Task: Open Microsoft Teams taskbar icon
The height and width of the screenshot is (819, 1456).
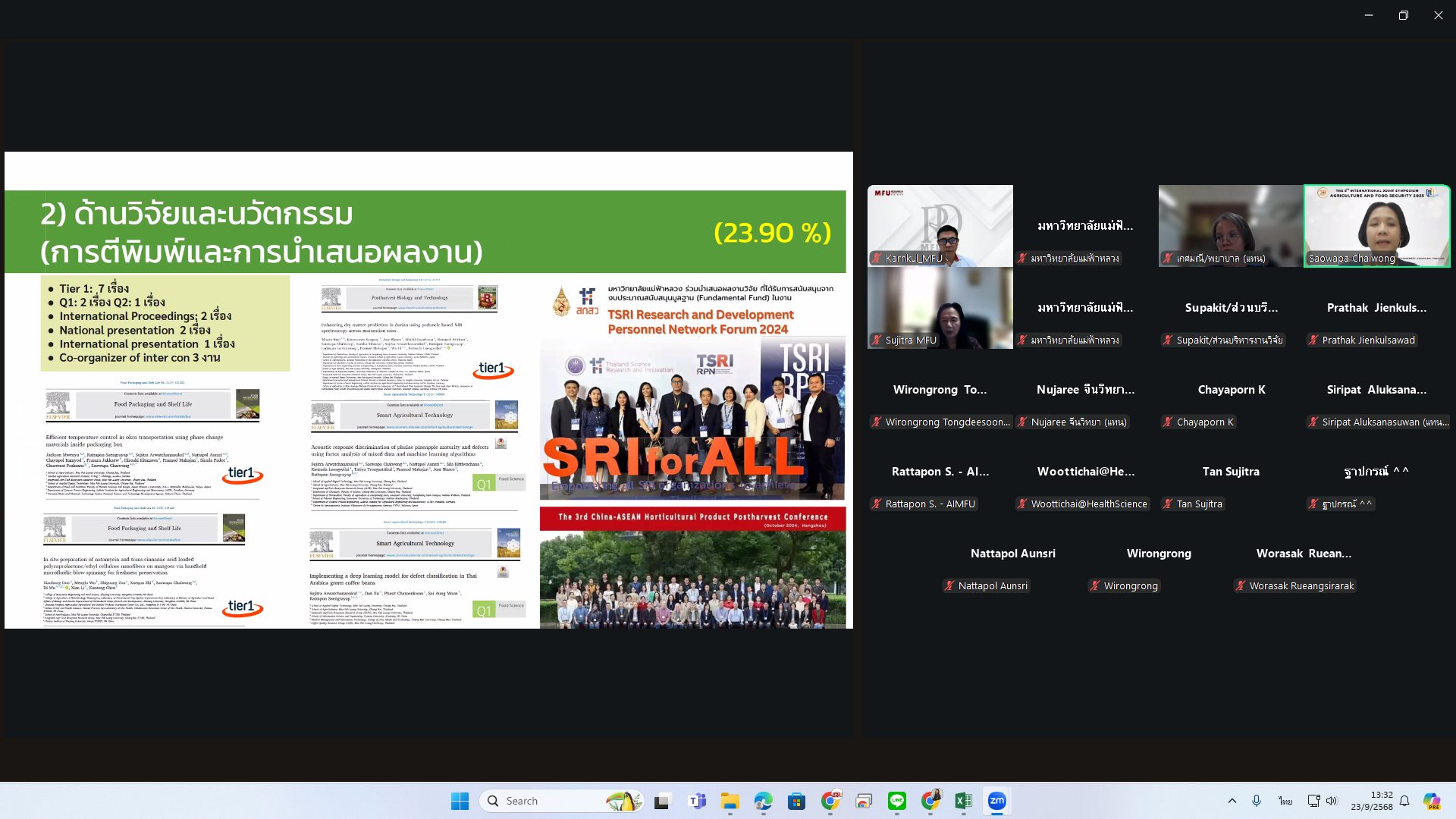Action: 696,801
